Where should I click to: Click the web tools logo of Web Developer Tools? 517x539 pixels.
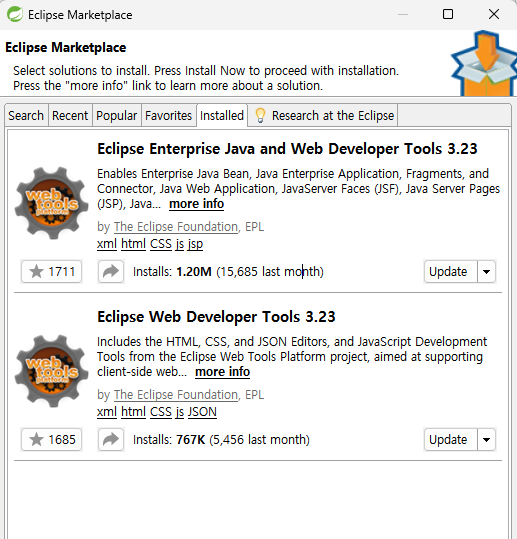pyautogui.click(x=52, y=371)
